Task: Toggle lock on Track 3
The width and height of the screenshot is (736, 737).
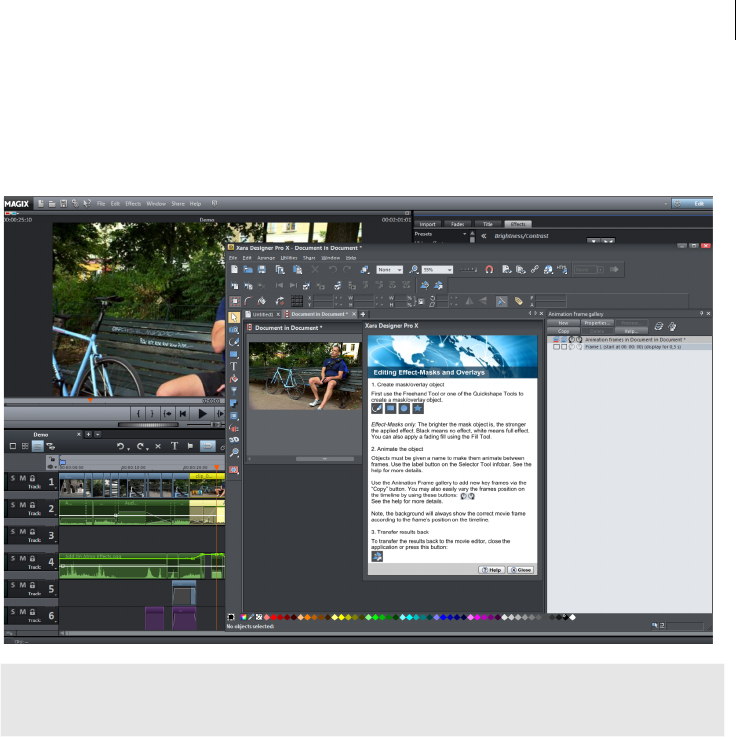Action: (x=32, y=532)
